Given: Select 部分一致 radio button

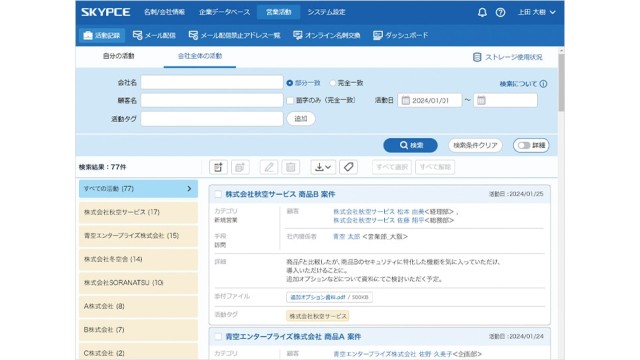Looking at the screenshot, I should click(x=289, y=83).
